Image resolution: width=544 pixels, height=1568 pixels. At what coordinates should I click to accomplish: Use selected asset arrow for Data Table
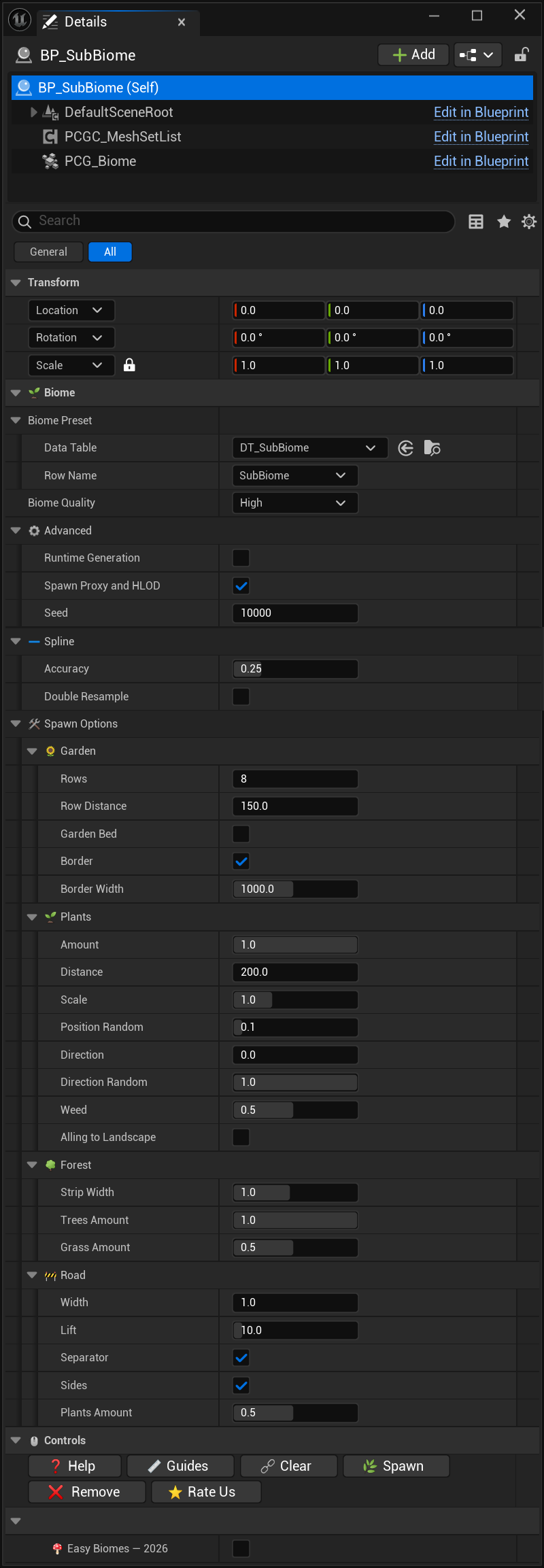tap(406, 448)
